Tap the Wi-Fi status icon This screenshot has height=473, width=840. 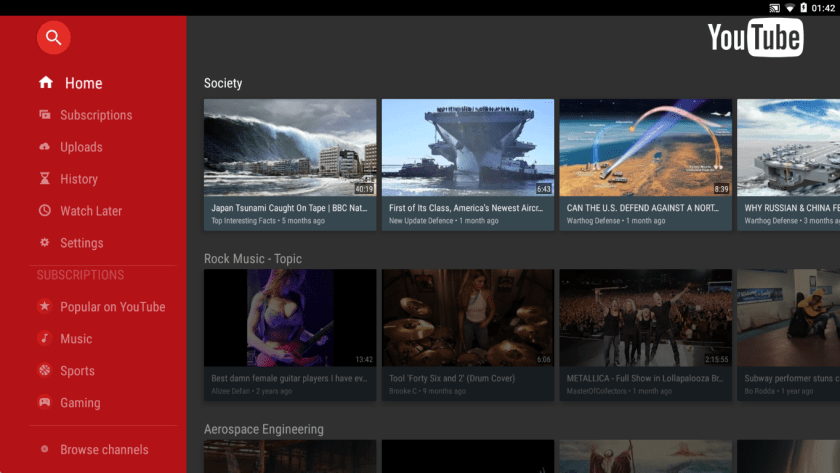790,7
